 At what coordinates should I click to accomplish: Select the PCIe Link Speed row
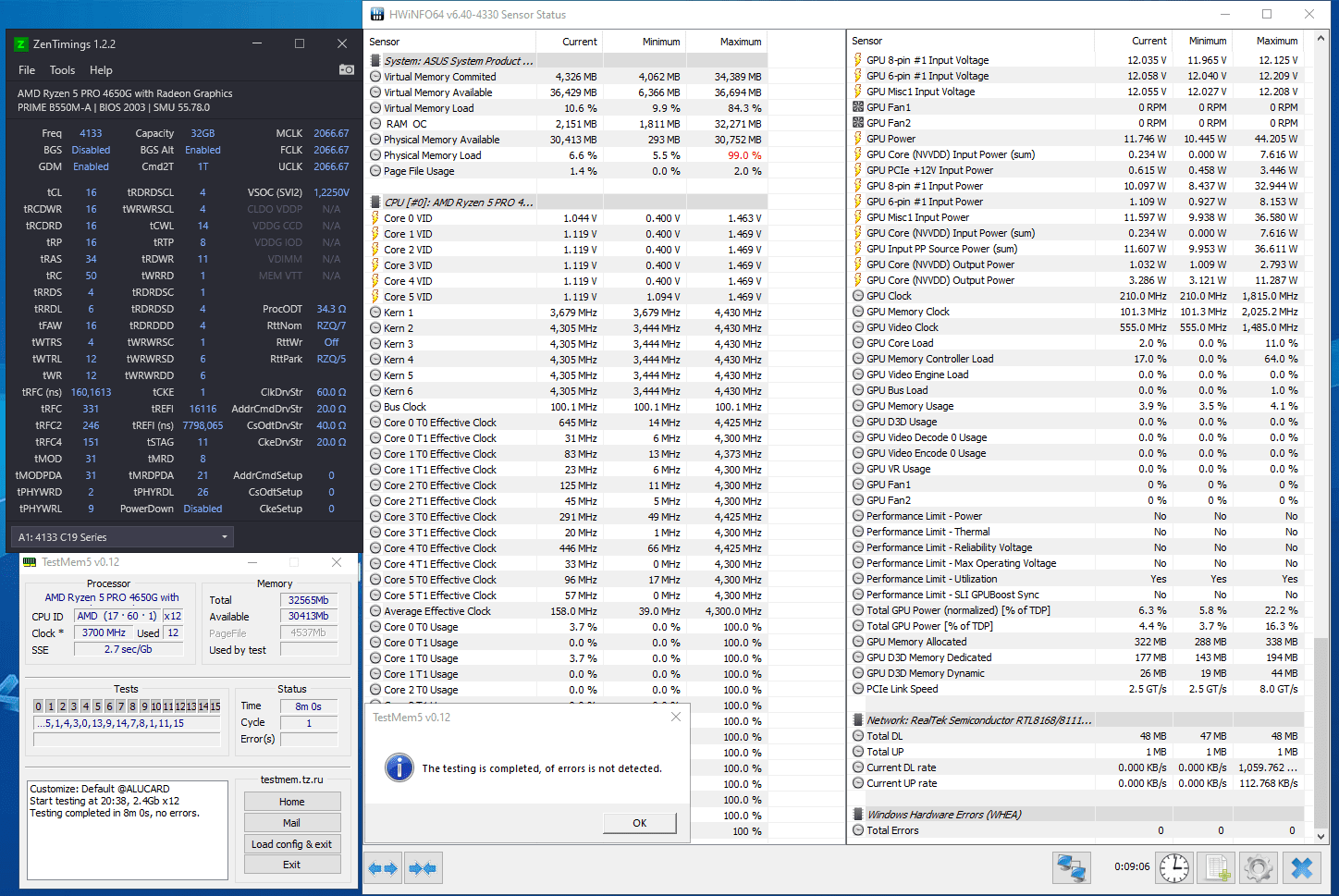point(1076,689)
